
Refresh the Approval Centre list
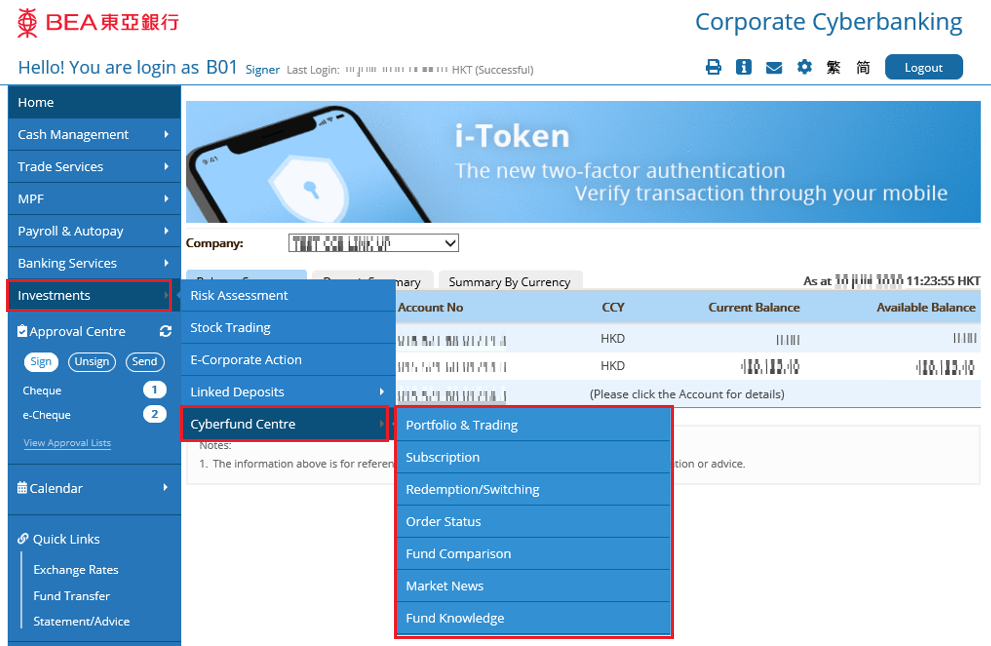tap(166, 331)
